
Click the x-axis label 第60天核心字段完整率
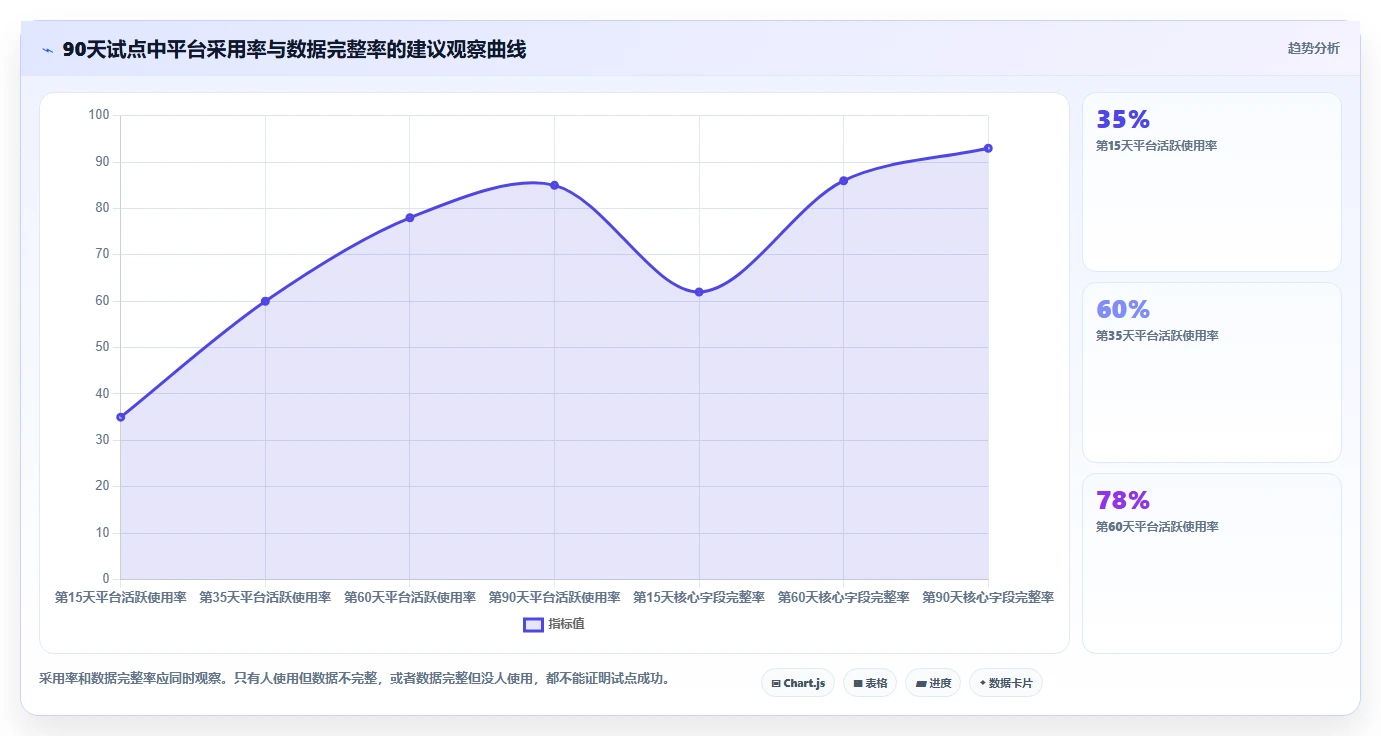point(843,598)
